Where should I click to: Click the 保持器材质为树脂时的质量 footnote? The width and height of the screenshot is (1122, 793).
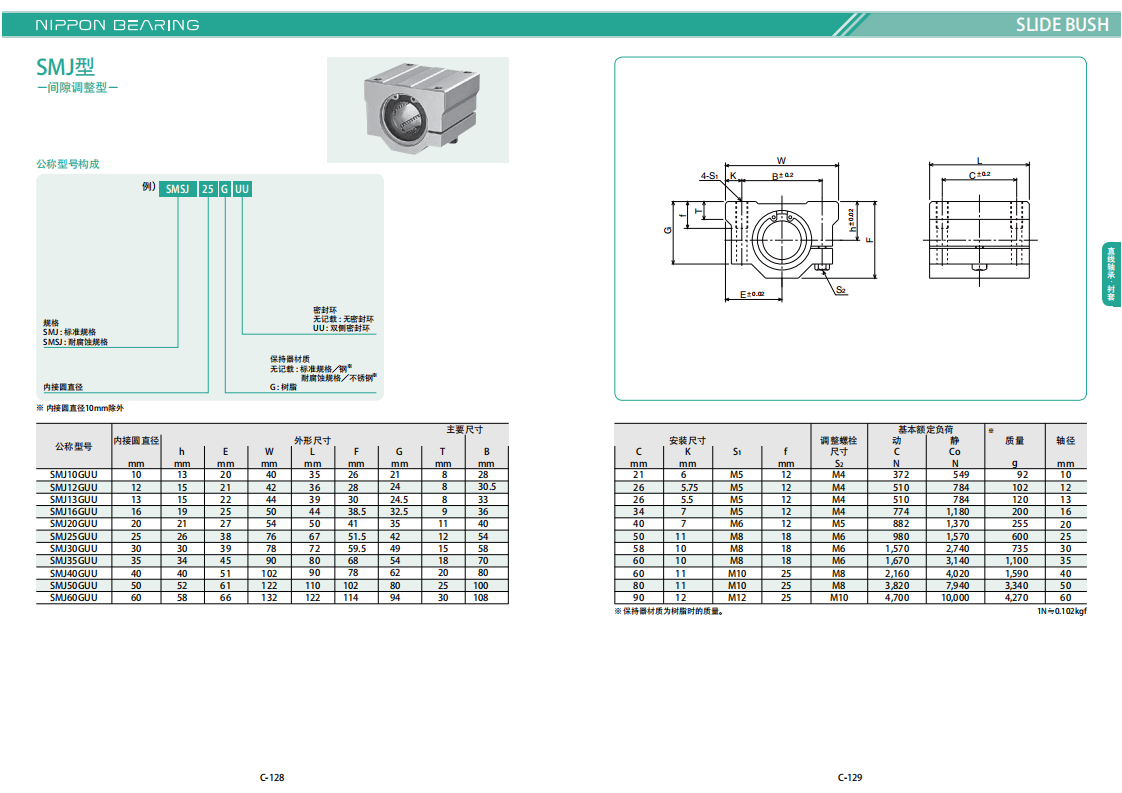[670, 612]
